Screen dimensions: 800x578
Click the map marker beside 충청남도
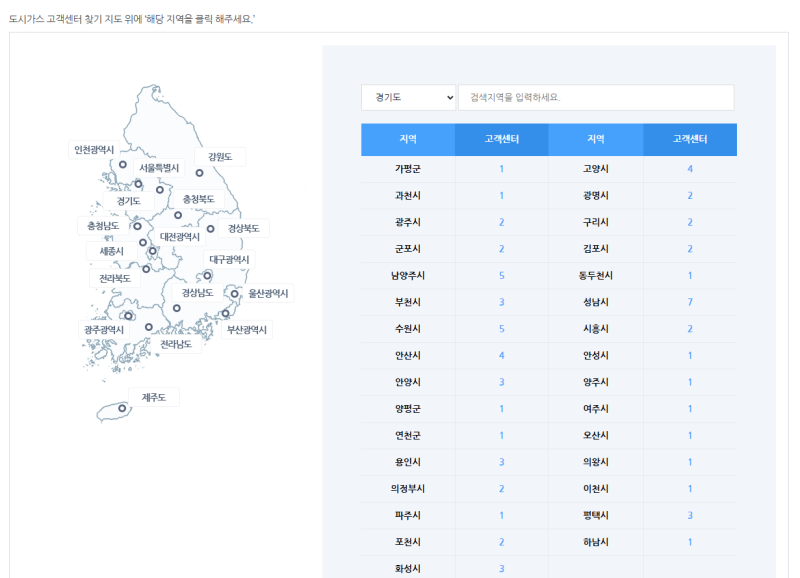[137, 226]
